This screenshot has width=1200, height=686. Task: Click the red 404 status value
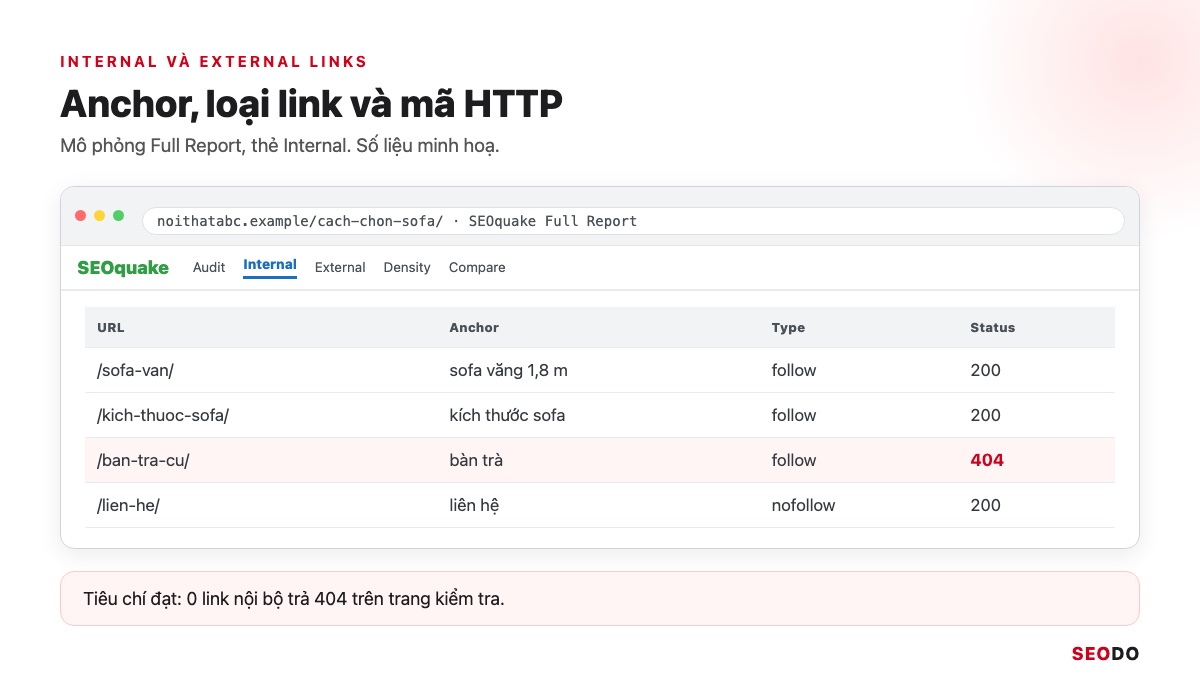tap(987, 460)
